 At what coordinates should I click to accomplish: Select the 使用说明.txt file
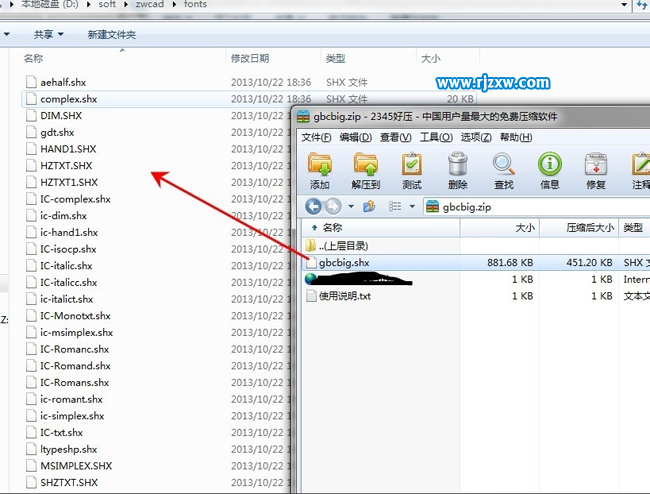[x=344, y=296]
